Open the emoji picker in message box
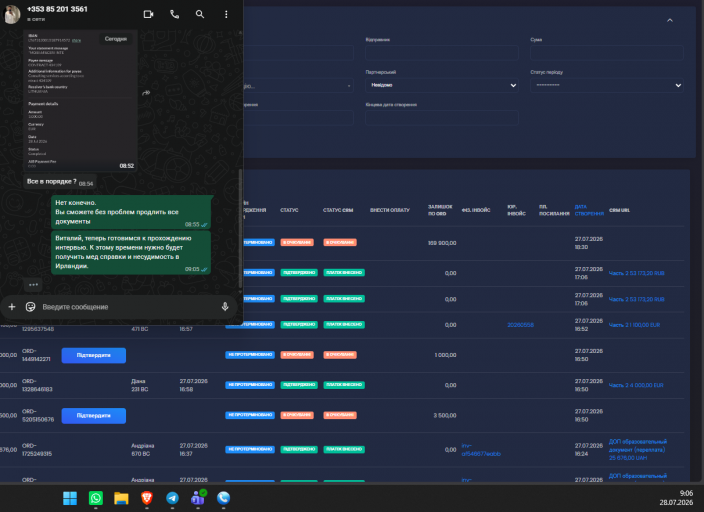This screenshot has height=512, width=704. 31,307
